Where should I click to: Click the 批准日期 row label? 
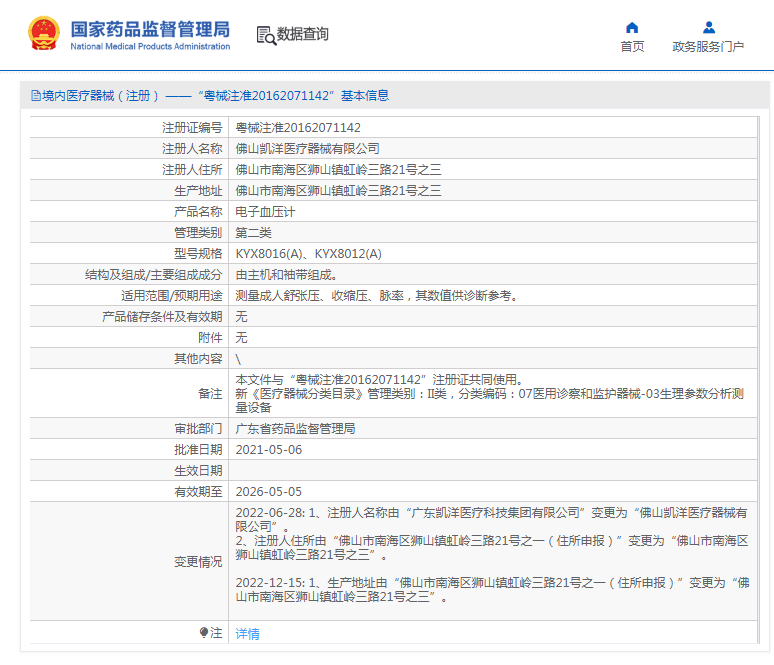coord(198,450)
